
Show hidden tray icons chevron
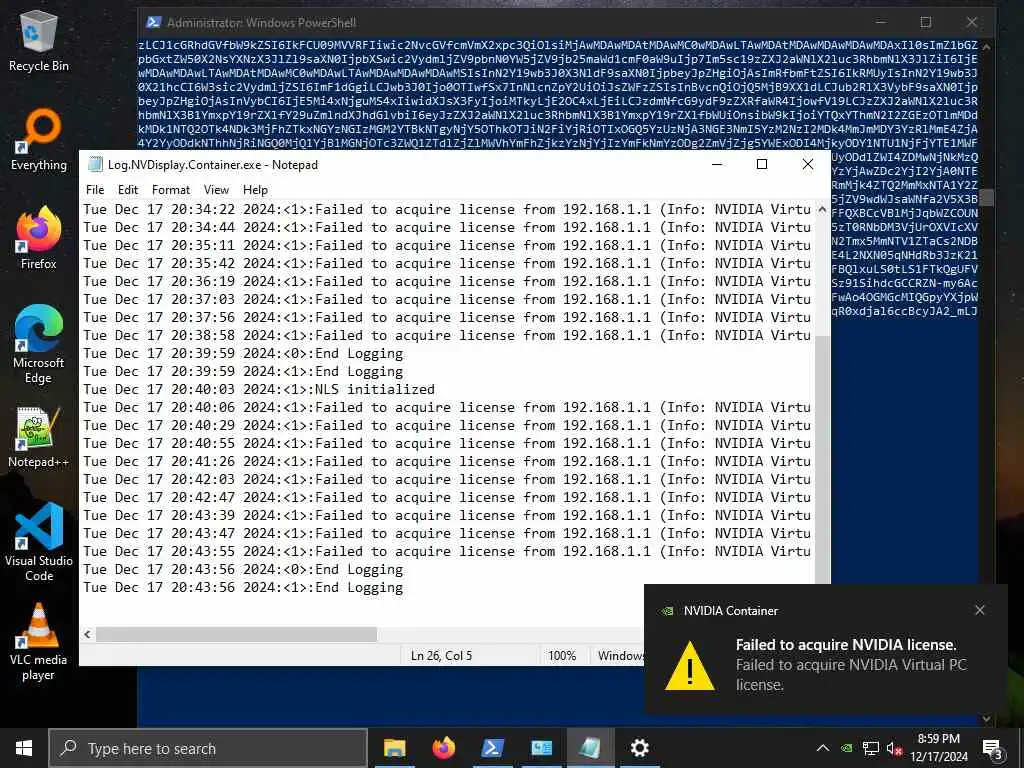pyautogui.click(x=823, y=748)
